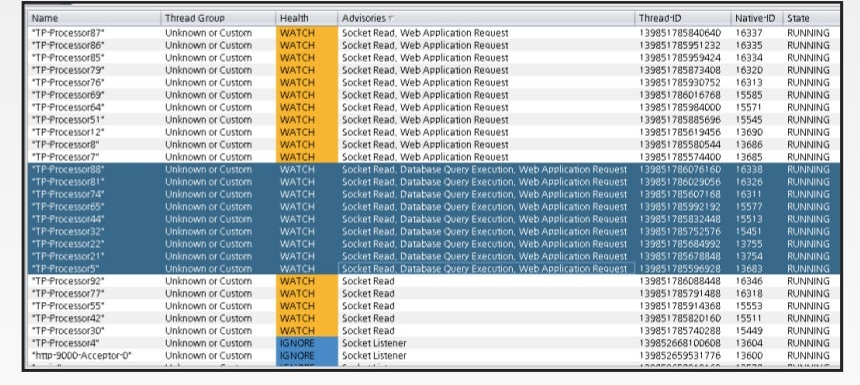This screenshot has height=385, width=860.
Task: Click Native-ID 15449
Action: 749,331
